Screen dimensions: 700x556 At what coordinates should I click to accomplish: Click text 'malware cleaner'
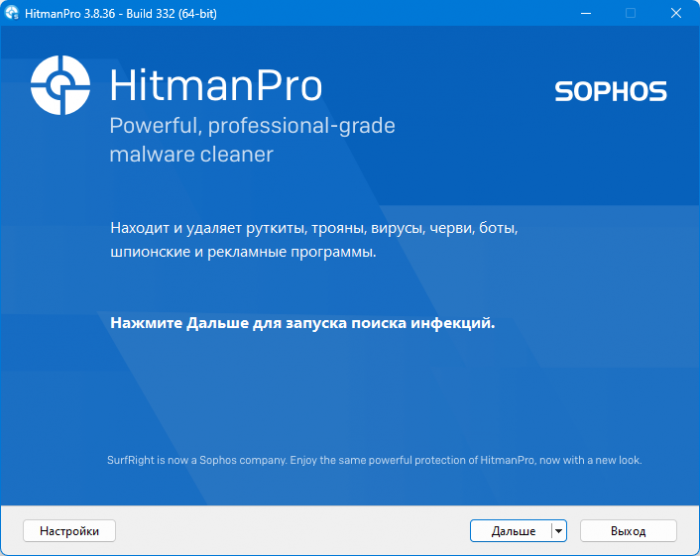pyautogui.click(x=191, y=155)
